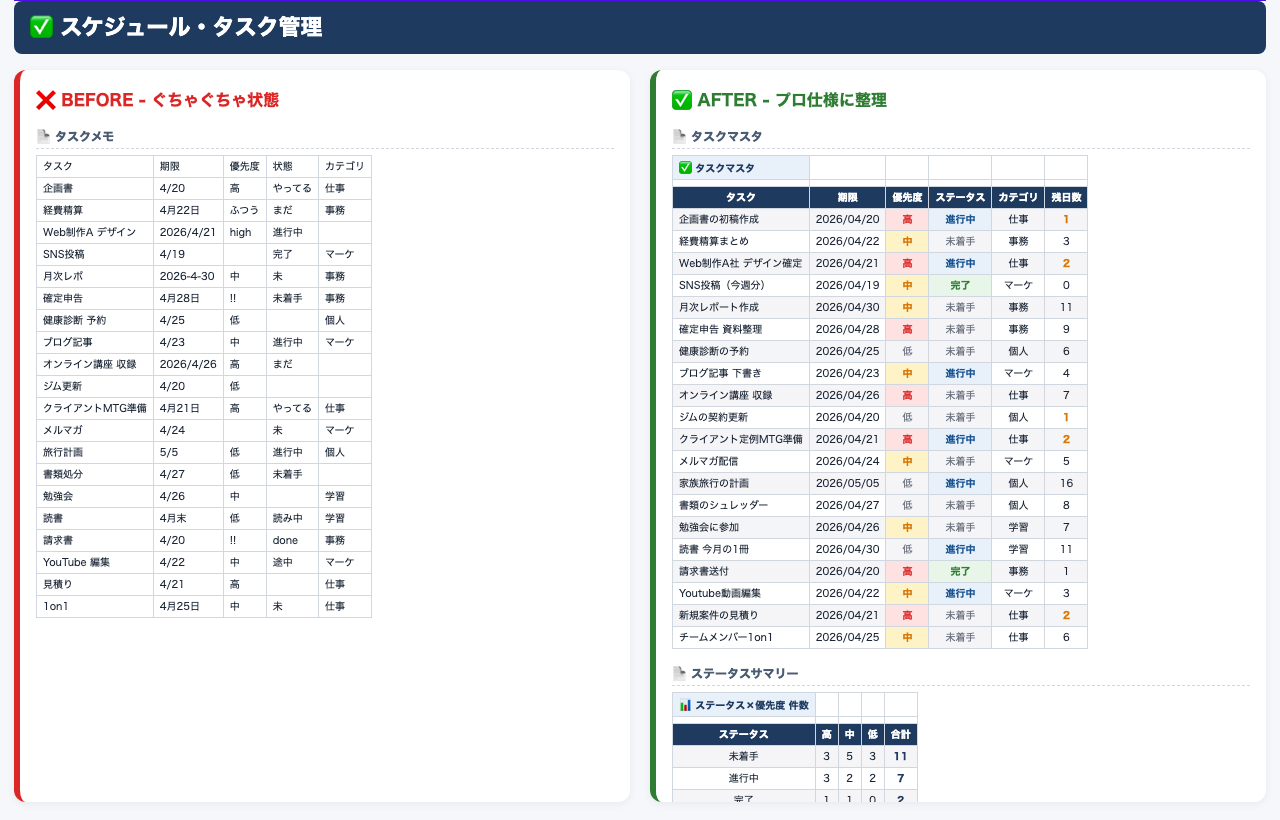Viewport: 1280px width, 820px height.
Task: Click the 4月28日 deadline cell
Action: 189,299
